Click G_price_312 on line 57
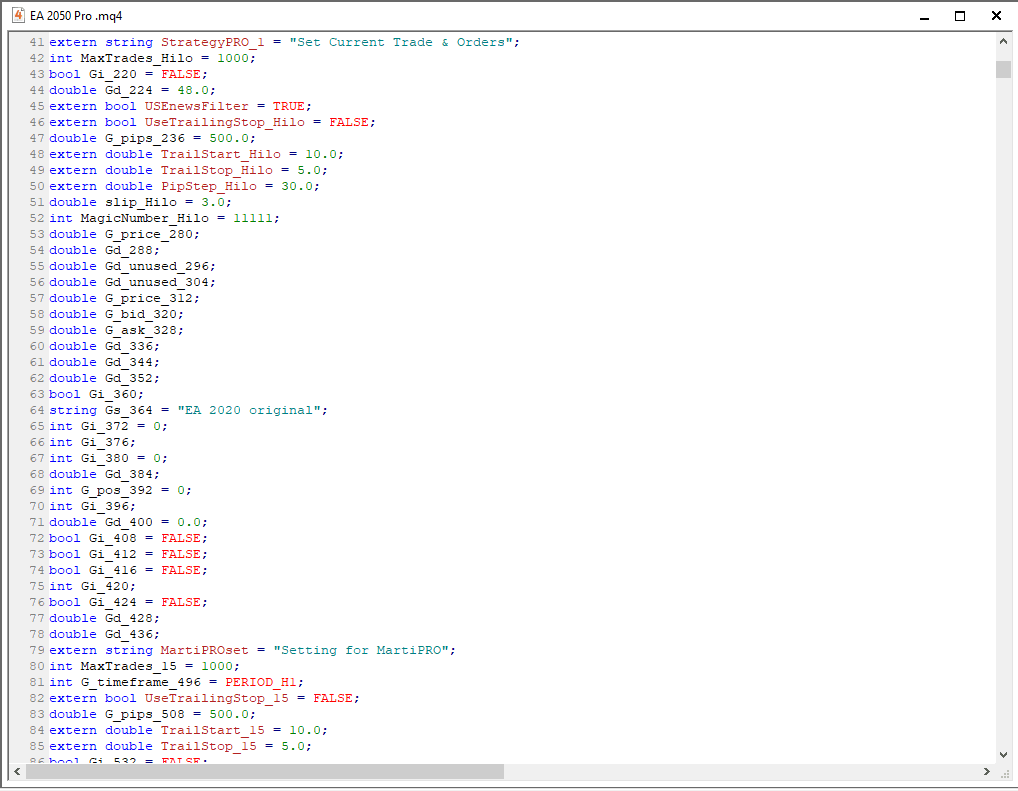The height and width of the screenshot is (791, 1018). click(x=149, y=299)
